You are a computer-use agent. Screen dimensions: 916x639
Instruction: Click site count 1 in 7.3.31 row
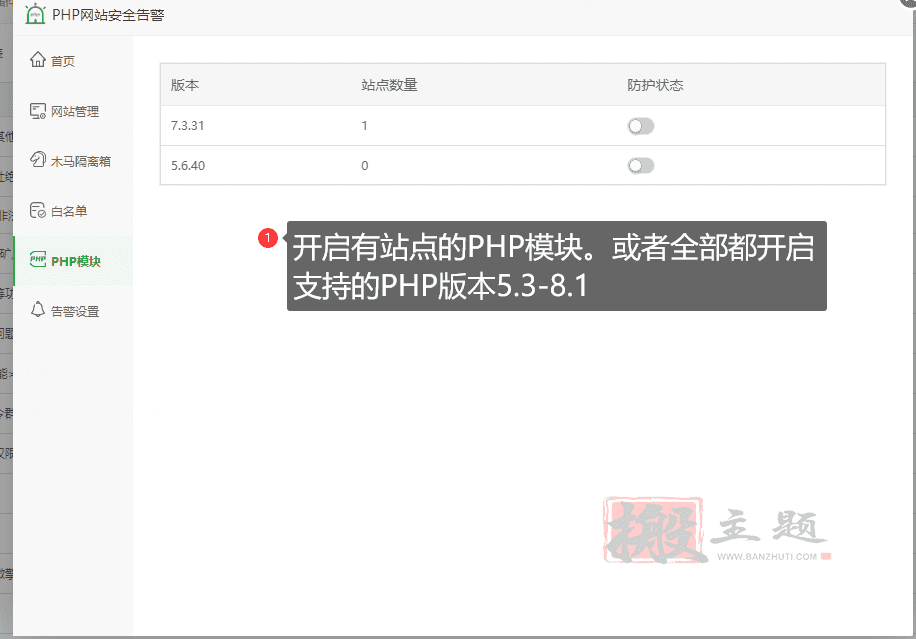[x=365, y=126]
